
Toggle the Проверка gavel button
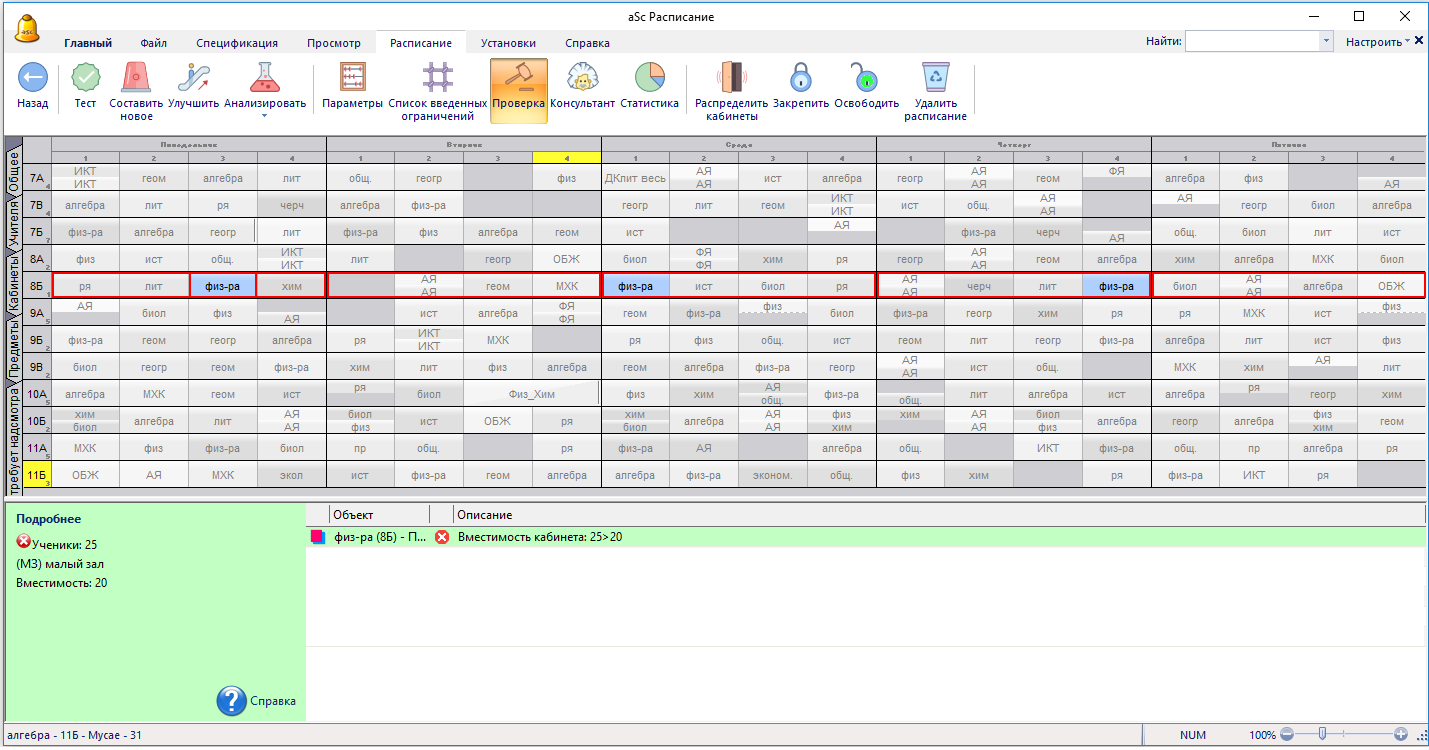pyautogui.click(x=518, y=88)
